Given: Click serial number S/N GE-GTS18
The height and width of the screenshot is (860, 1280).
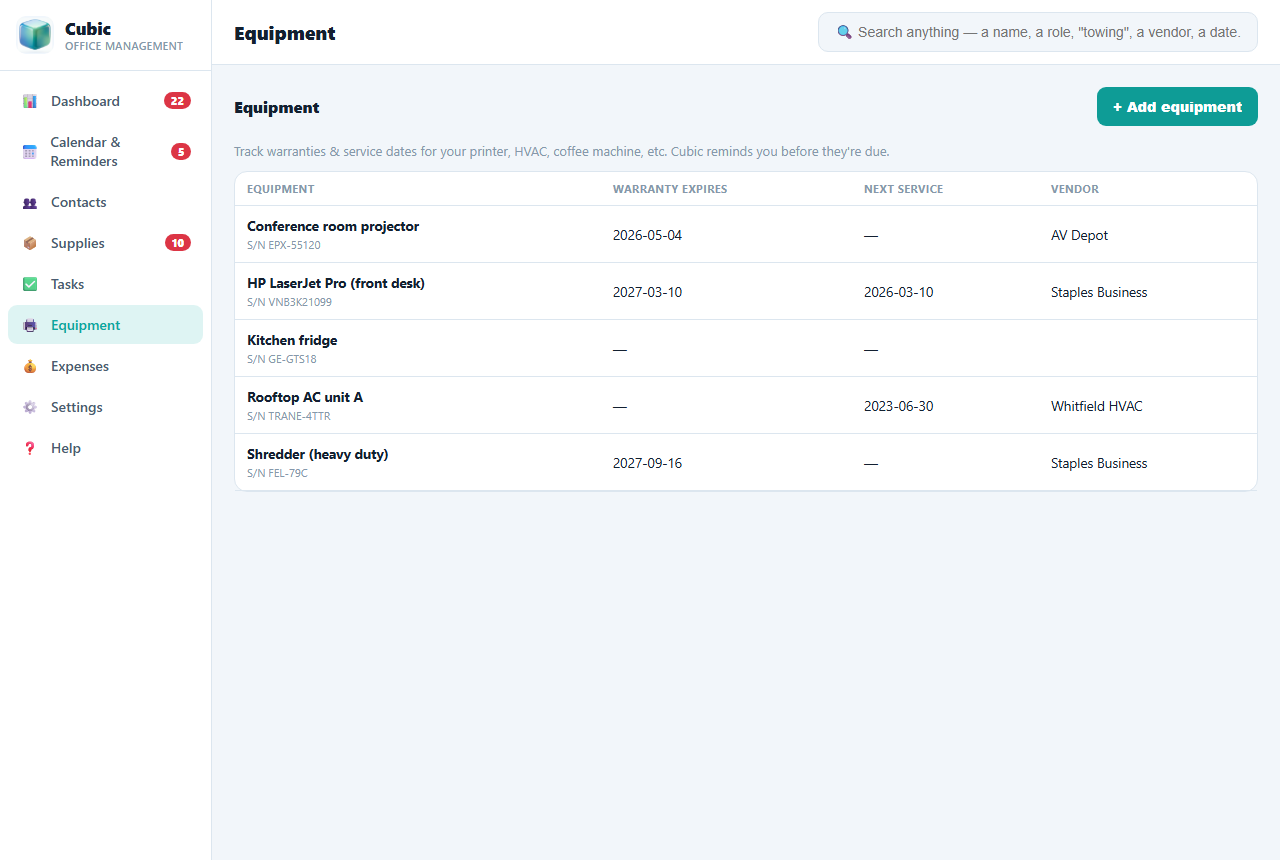Looking at the screenshot, I should [x=282, y=359].
